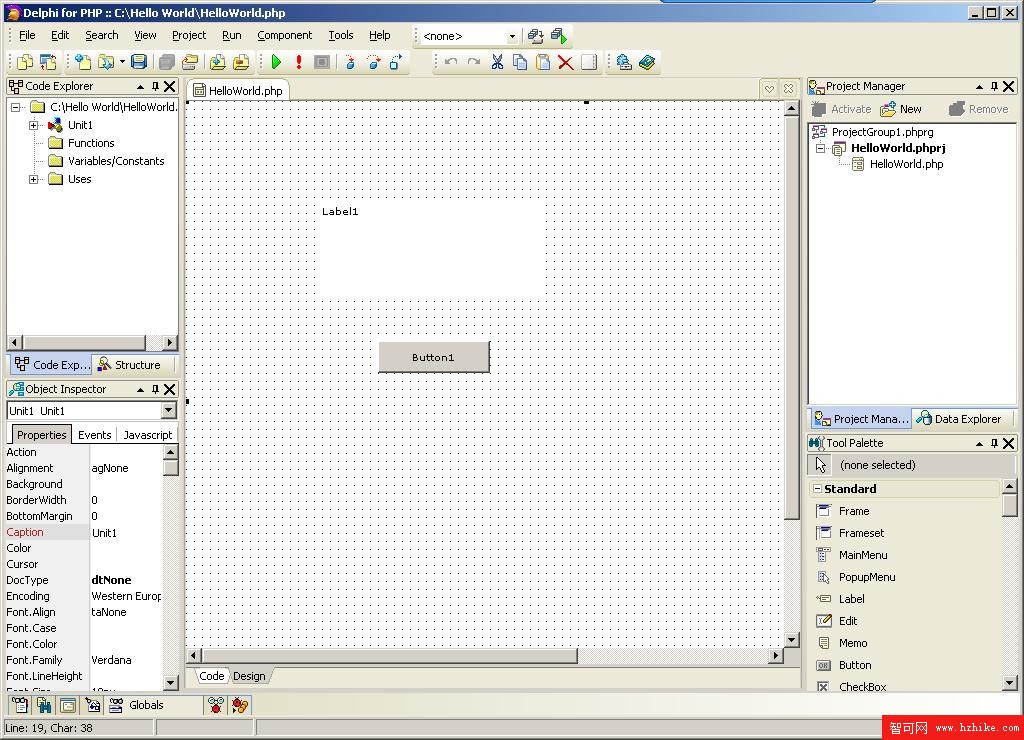
Task: Click the red bug with glasses icon at bottom
Action: (216, 705)
